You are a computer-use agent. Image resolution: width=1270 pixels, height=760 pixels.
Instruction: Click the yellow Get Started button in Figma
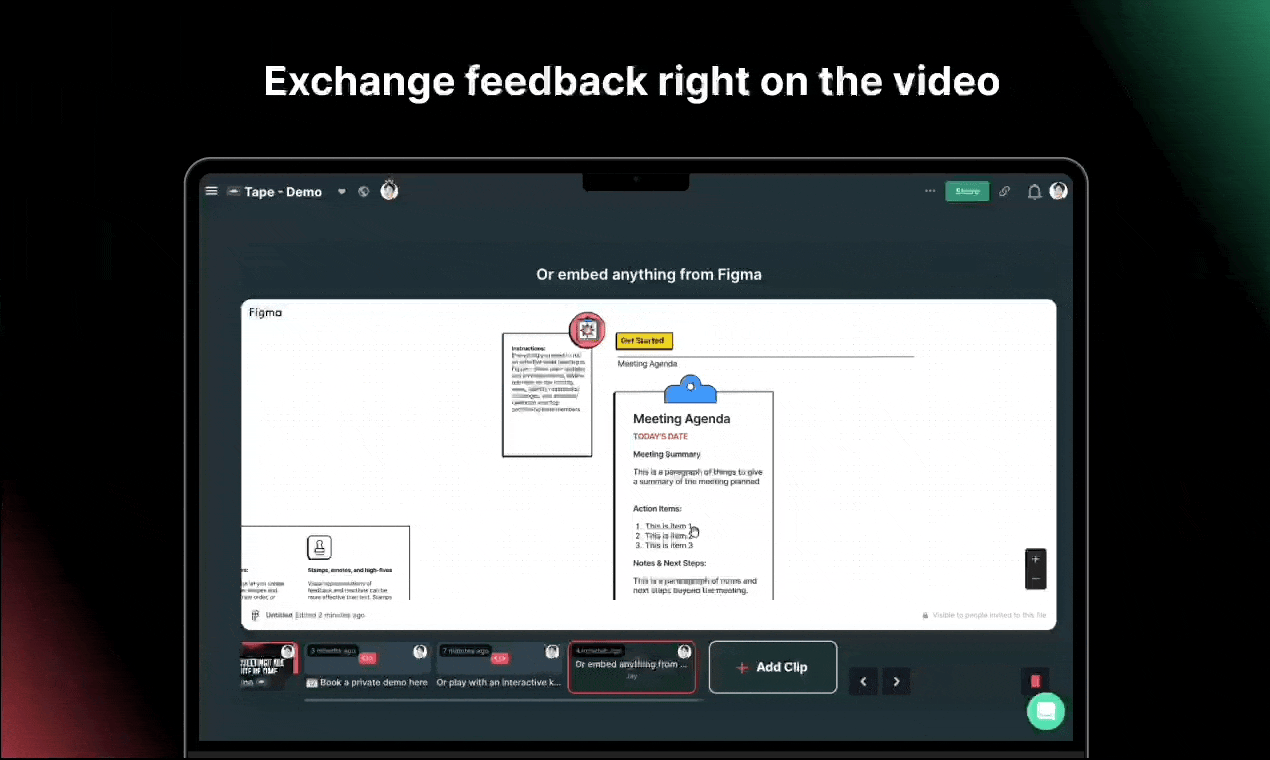(644, 341)
